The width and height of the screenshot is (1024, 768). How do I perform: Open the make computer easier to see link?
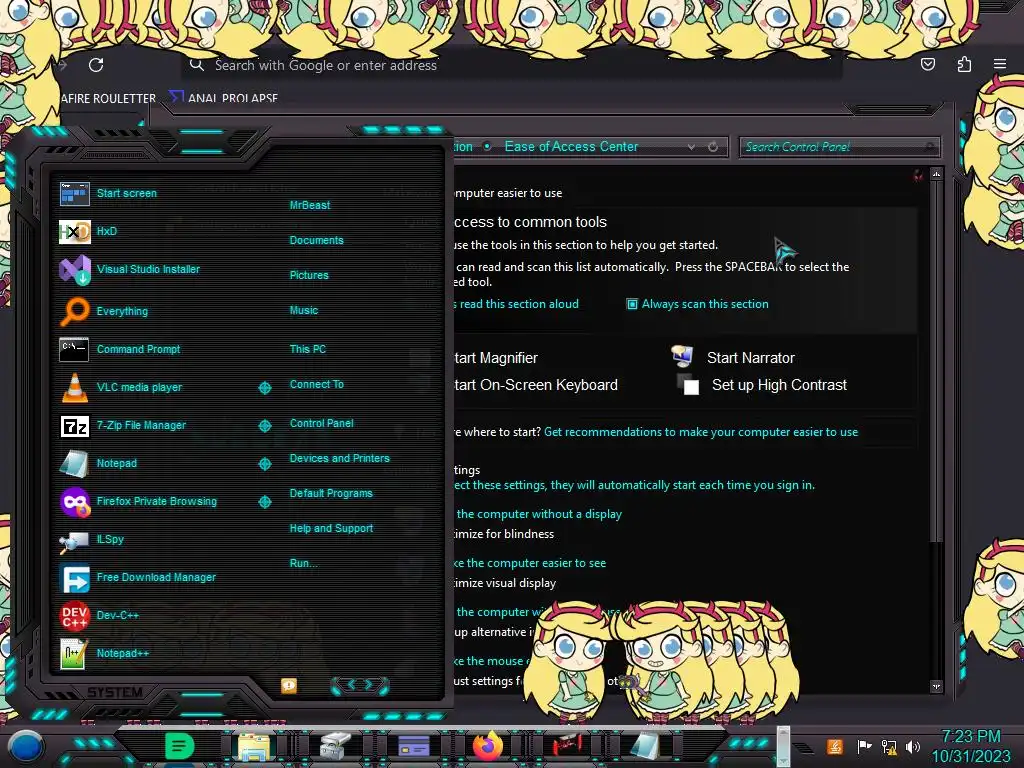530,563
